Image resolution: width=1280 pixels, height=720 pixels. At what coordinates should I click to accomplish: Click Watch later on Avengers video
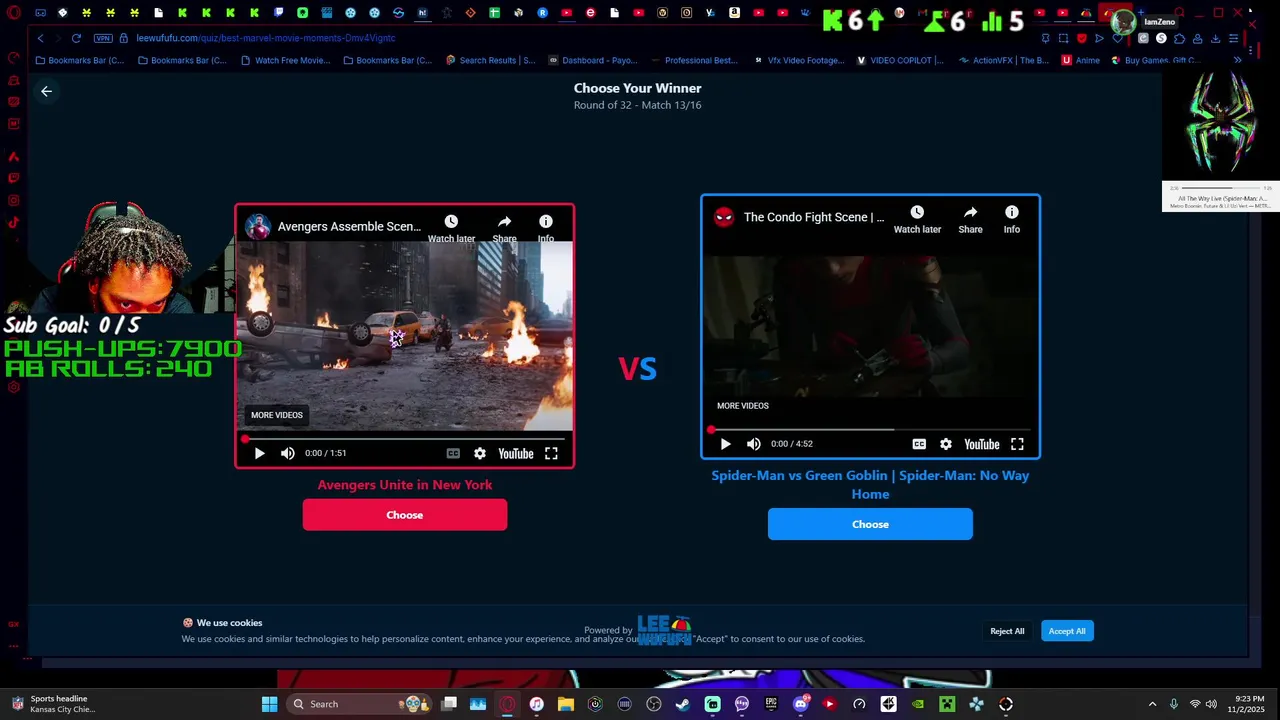tap(451, 228)
